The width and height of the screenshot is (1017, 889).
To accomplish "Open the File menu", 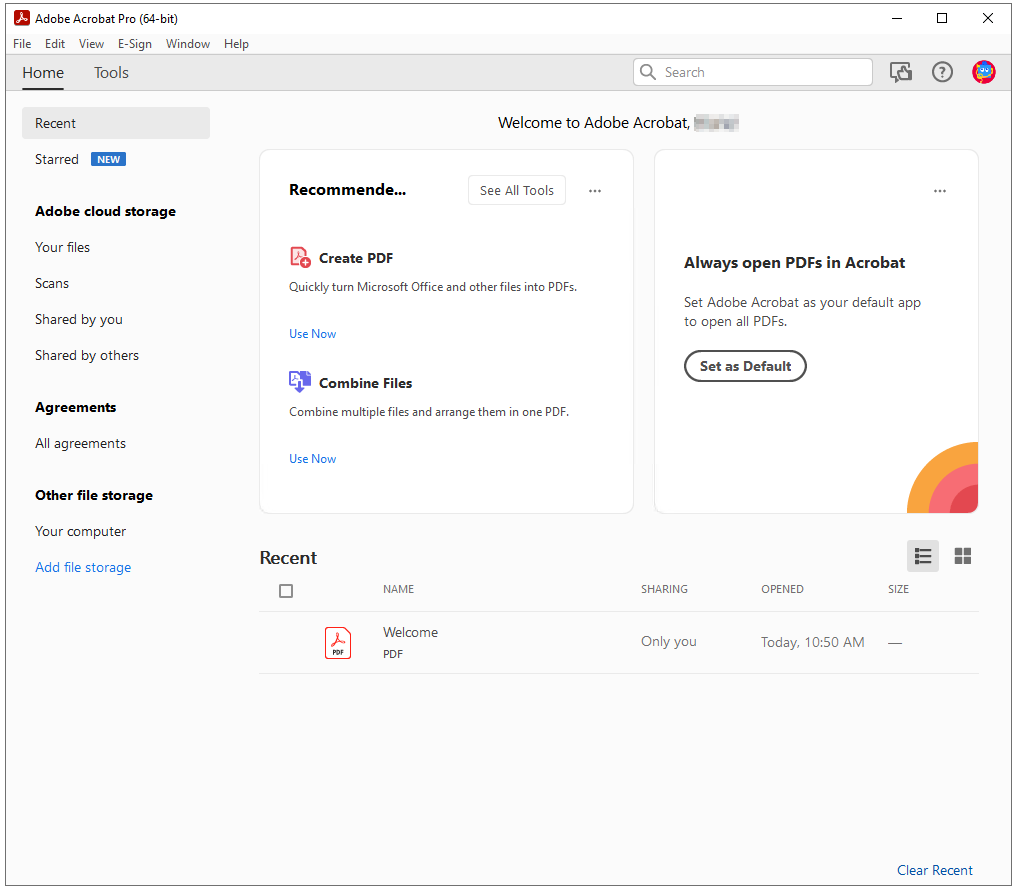I will click(22, 43).
